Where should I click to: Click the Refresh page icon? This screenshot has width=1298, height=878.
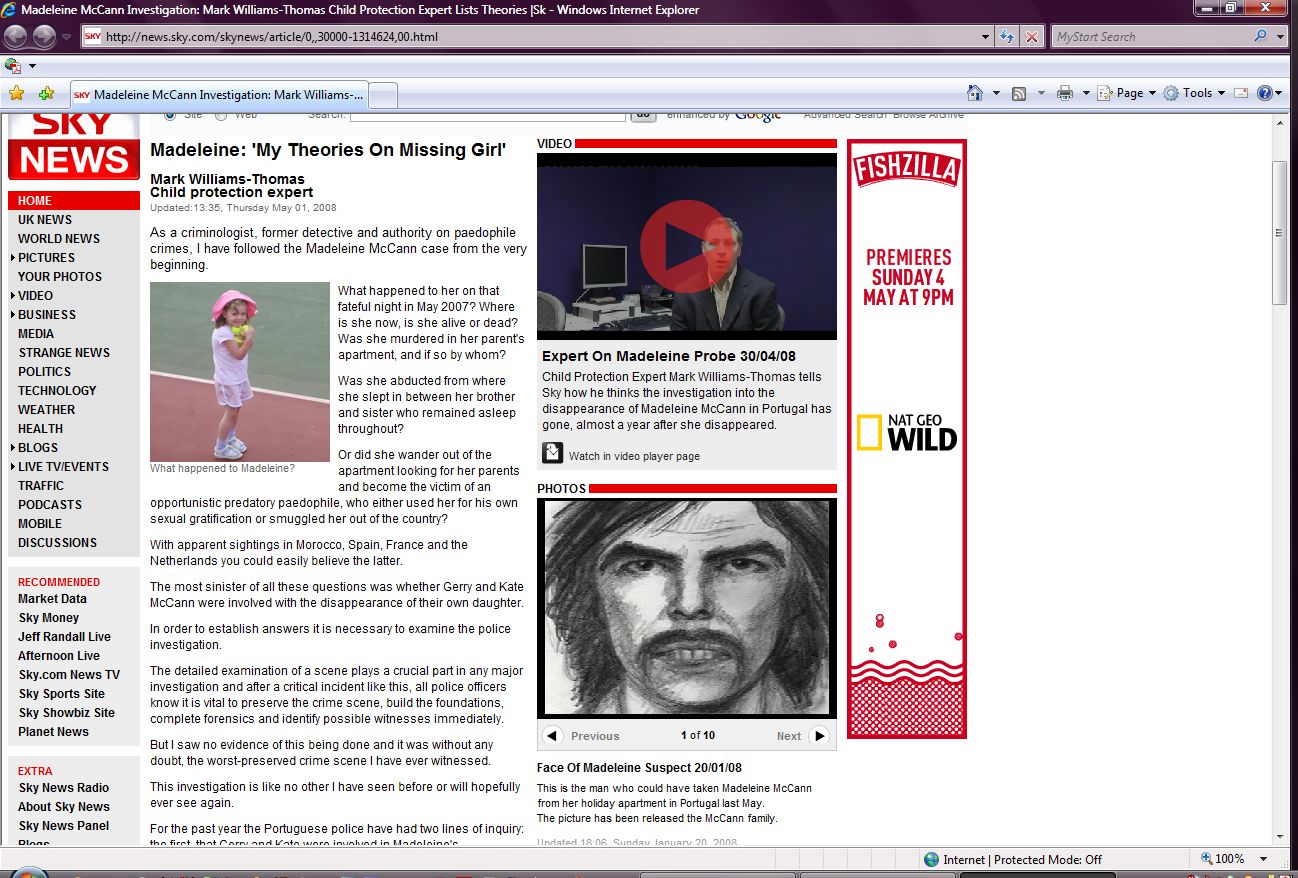click(1008, 37)
